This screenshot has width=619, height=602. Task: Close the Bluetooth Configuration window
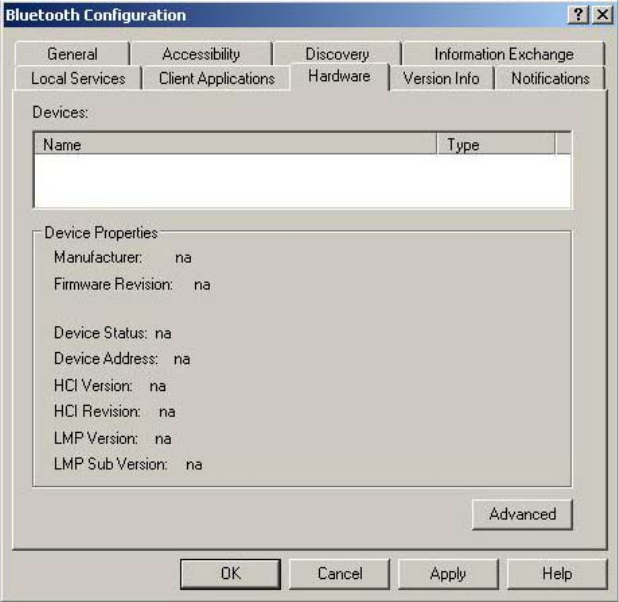[x=602, y=15]
